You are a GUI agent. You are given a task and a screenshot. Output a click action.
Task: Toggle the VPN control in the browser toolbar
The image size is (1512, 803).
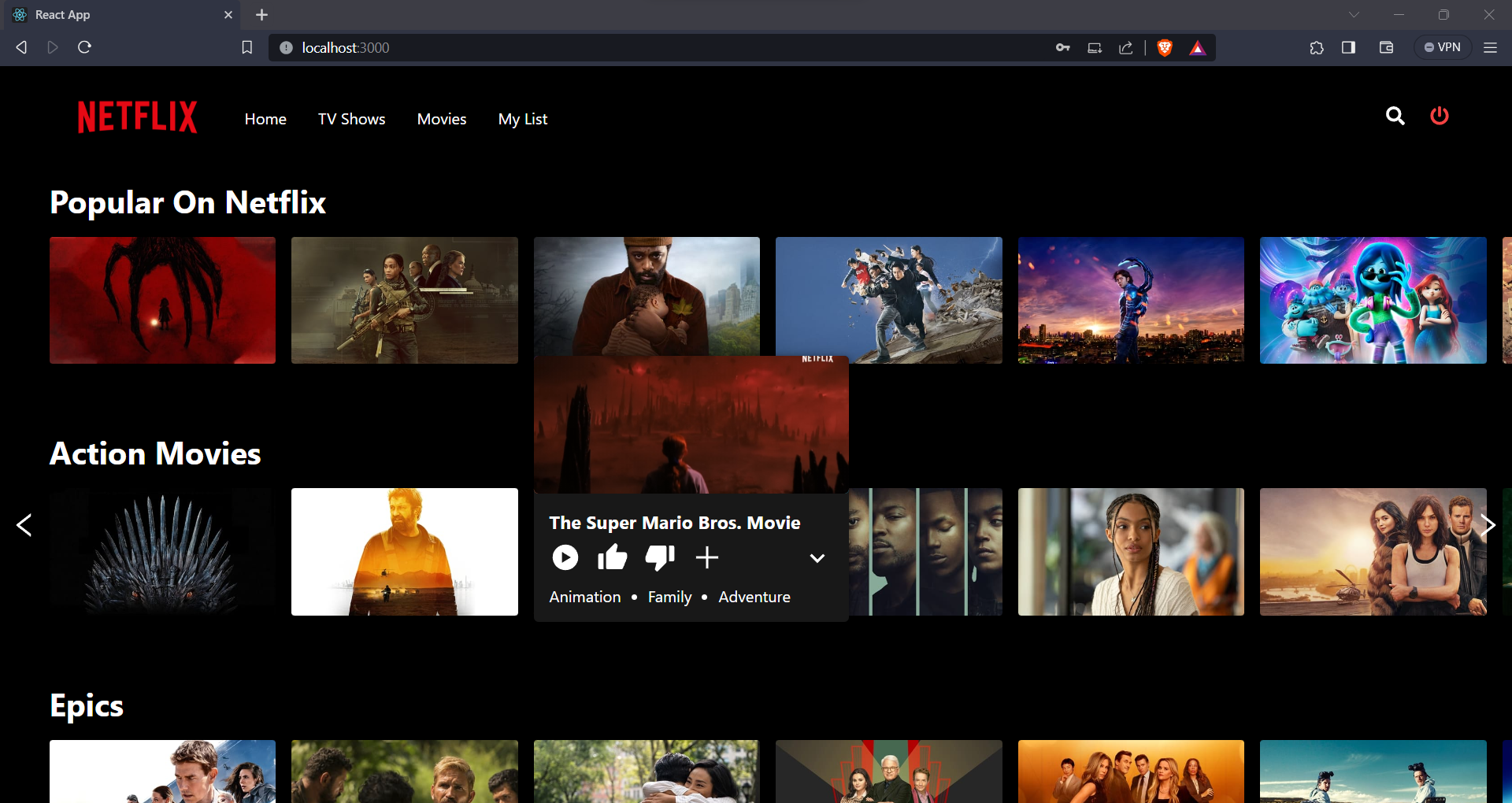[x=1443, y=46]
